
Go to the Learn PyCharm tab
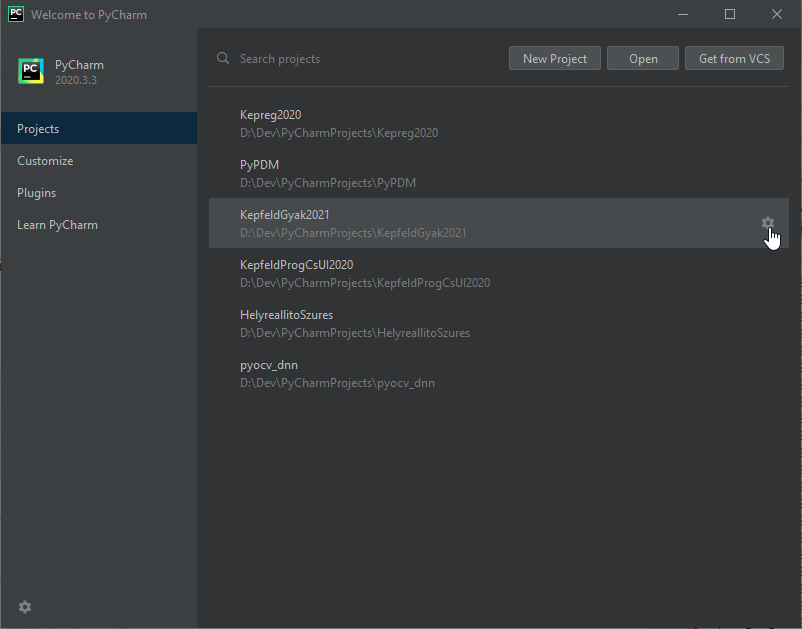99,225
